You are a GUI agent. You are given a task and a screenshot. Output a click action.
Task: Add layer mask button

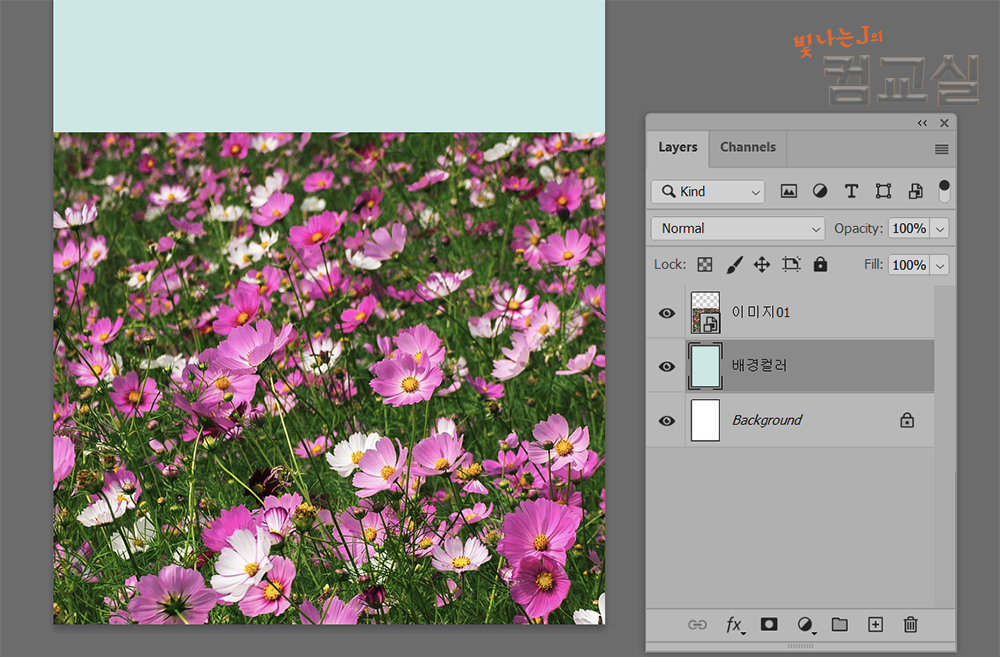click(769, 624)
